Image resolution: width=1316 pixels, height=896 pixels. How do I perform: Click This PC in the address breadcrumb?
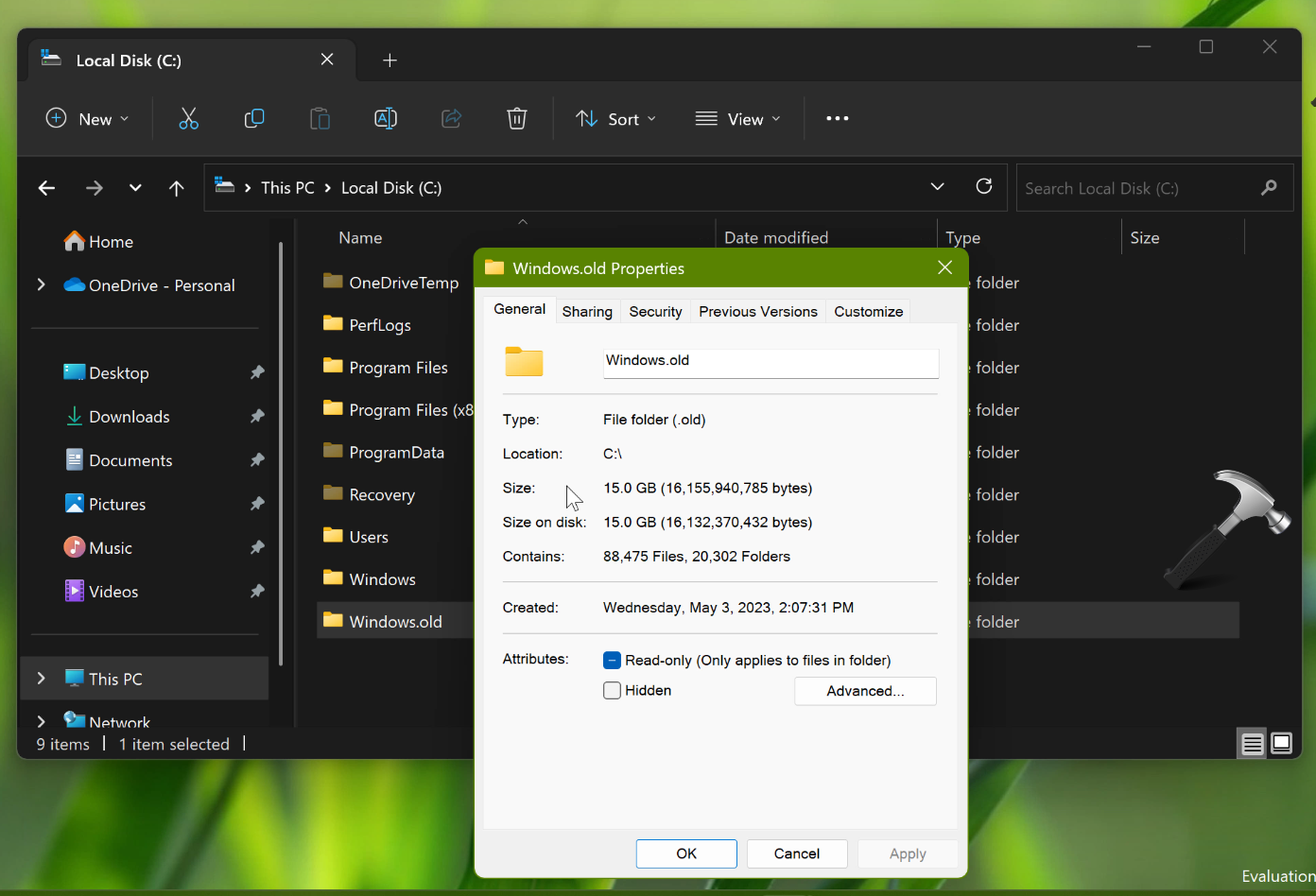tap(287, 188)
